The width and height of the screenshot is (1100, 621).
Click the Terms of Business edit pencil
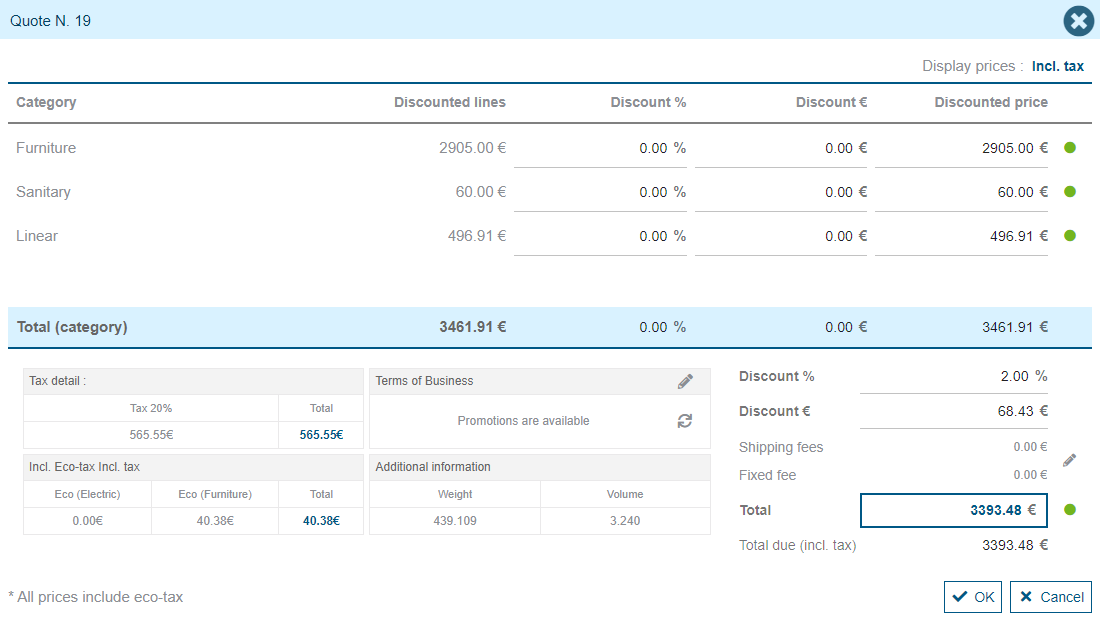685,381
